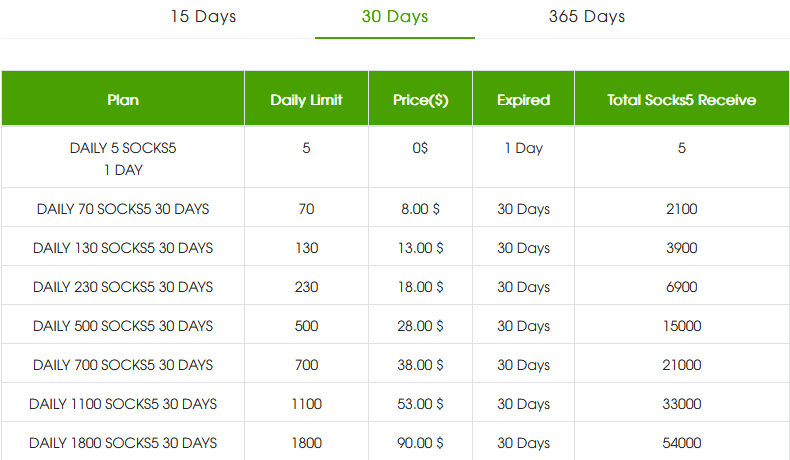Screen dimensions: 790x460
Task: Open the 365 Days tab
Action: click(x=587, y=17)
